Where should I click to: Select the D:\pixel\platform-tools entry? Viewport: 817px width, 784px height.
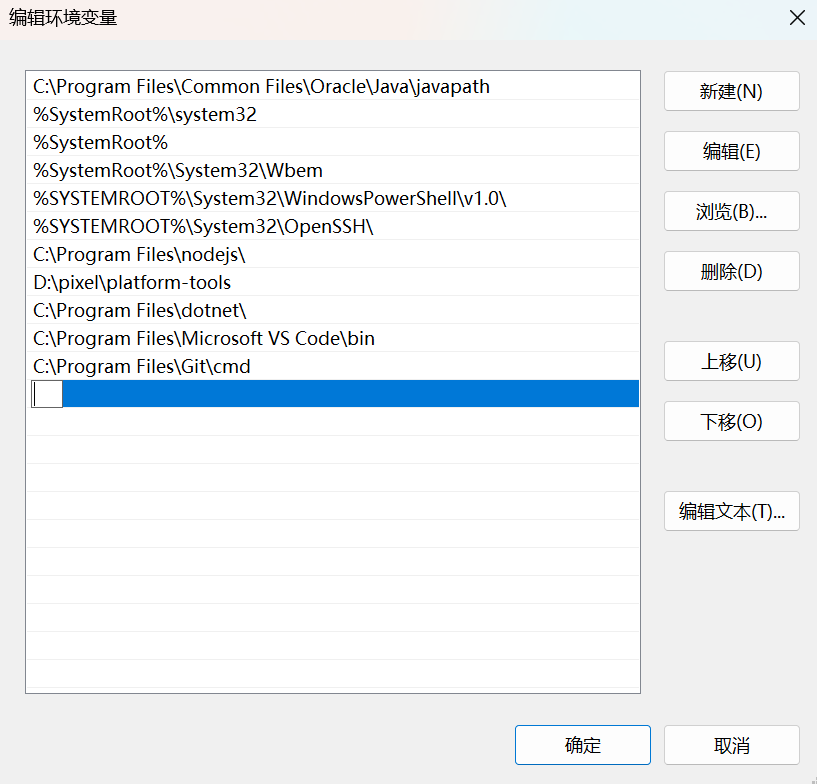click(x=333, y=282)
